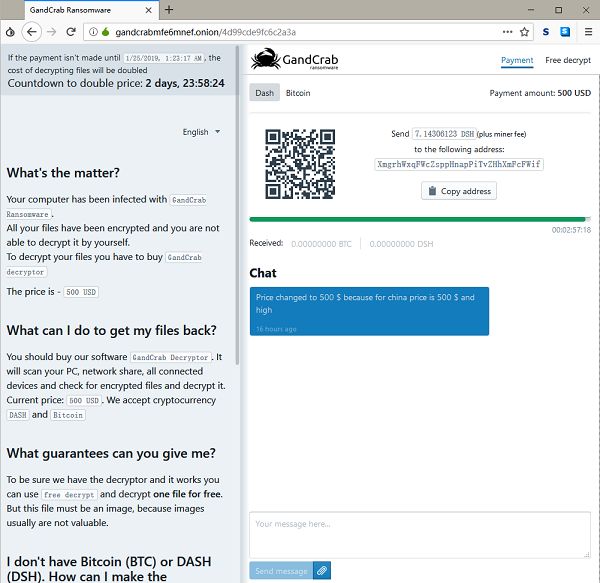600x583 pixels.
Task: Open the English language dropdown
Action: coord(201,132)
